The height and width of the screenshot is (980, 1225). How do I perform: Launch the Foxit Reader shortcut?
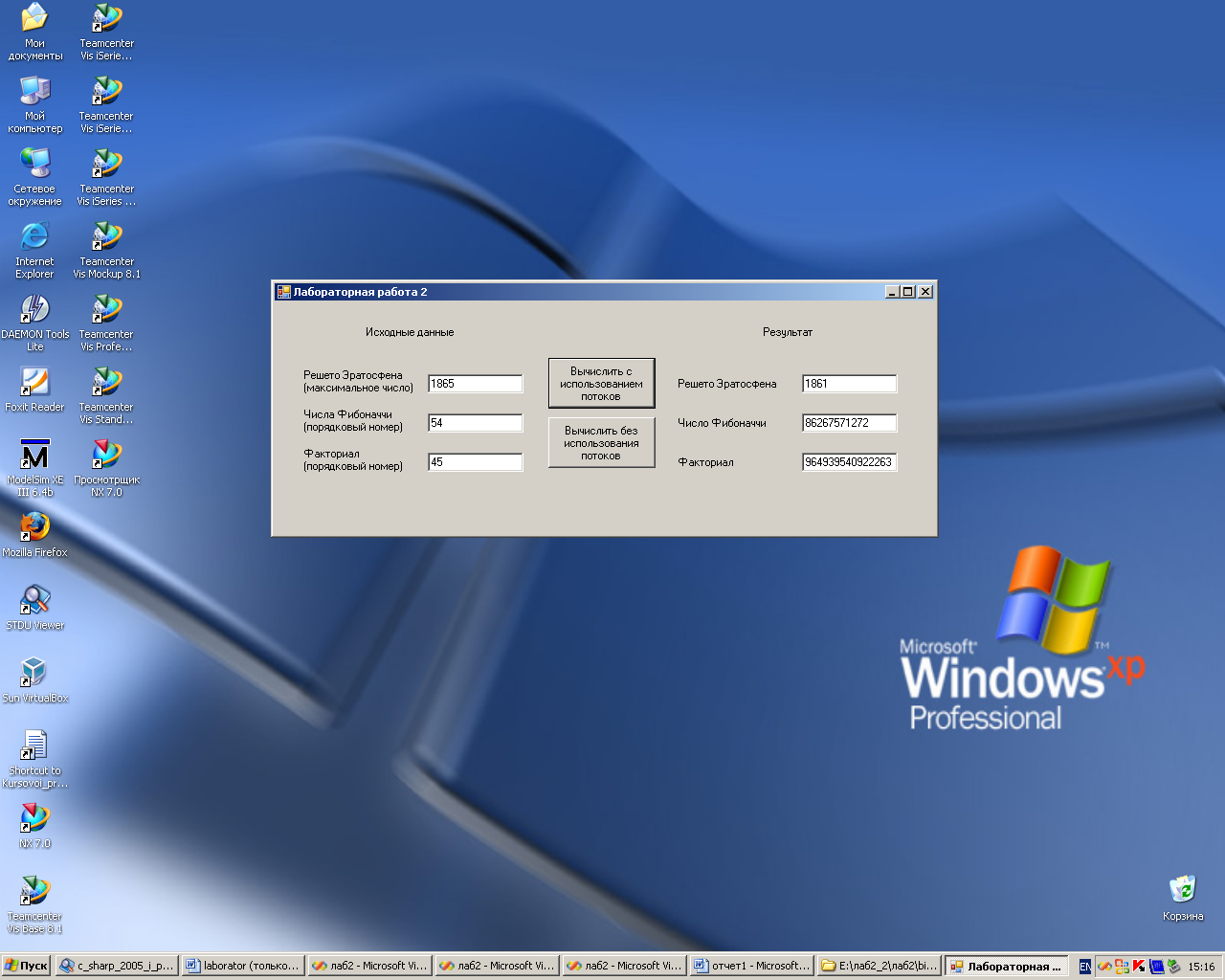[x=34, y=389]
